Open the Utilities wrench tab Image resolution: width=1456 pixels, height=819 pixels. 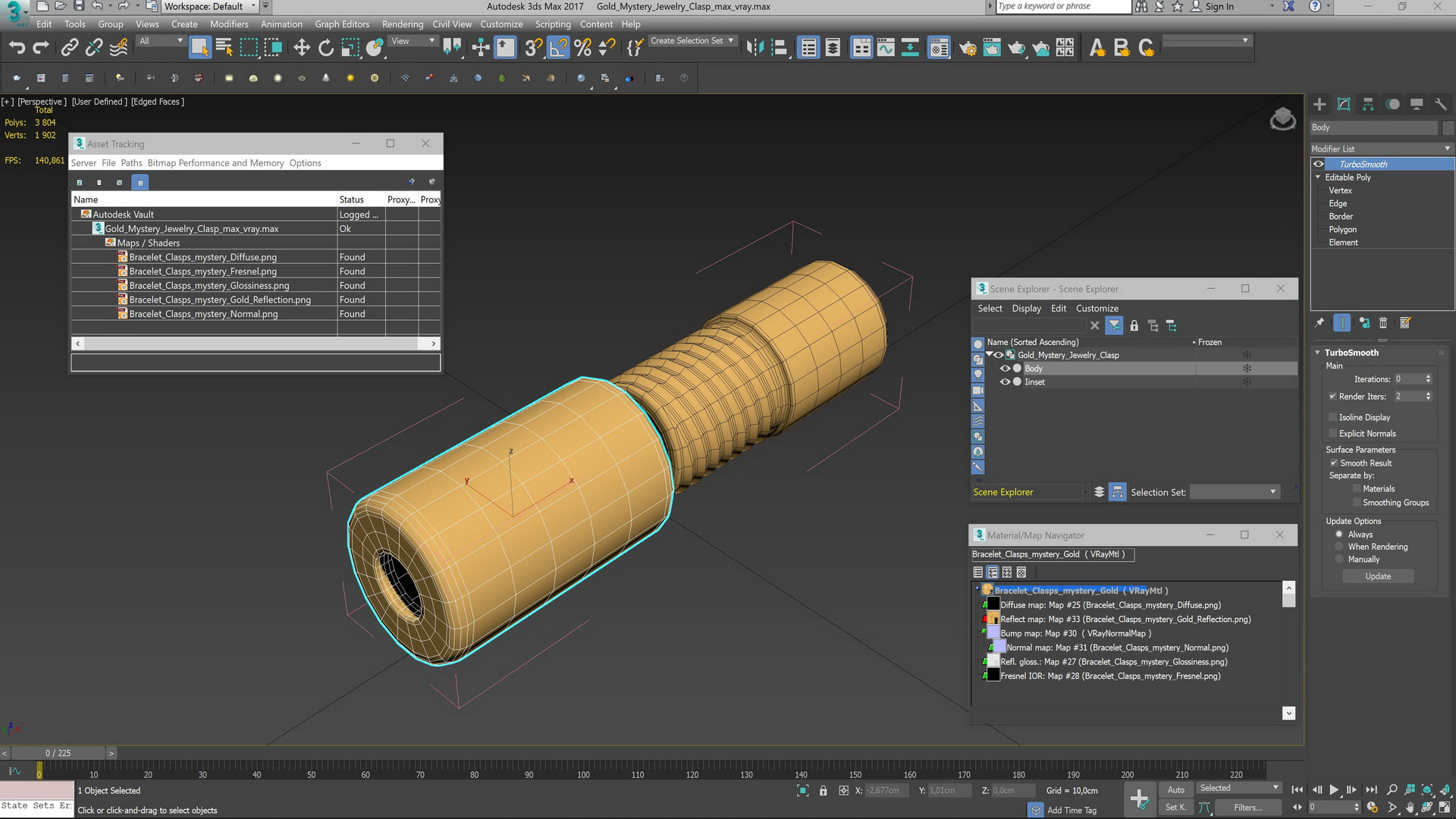coord(1441,105)
